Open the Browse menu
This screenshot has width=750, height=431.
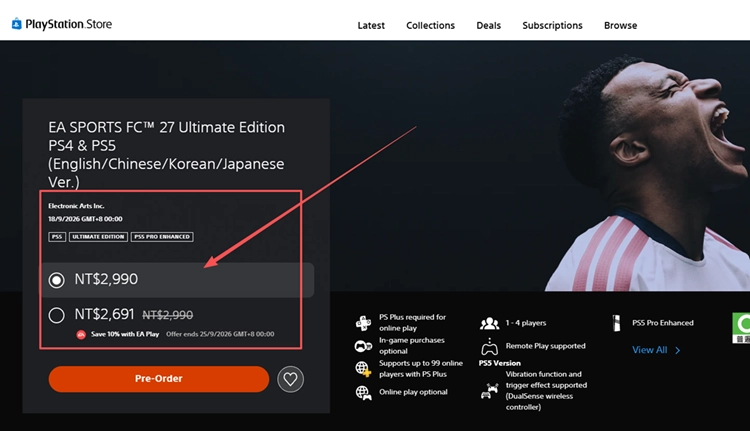(620, 25)
